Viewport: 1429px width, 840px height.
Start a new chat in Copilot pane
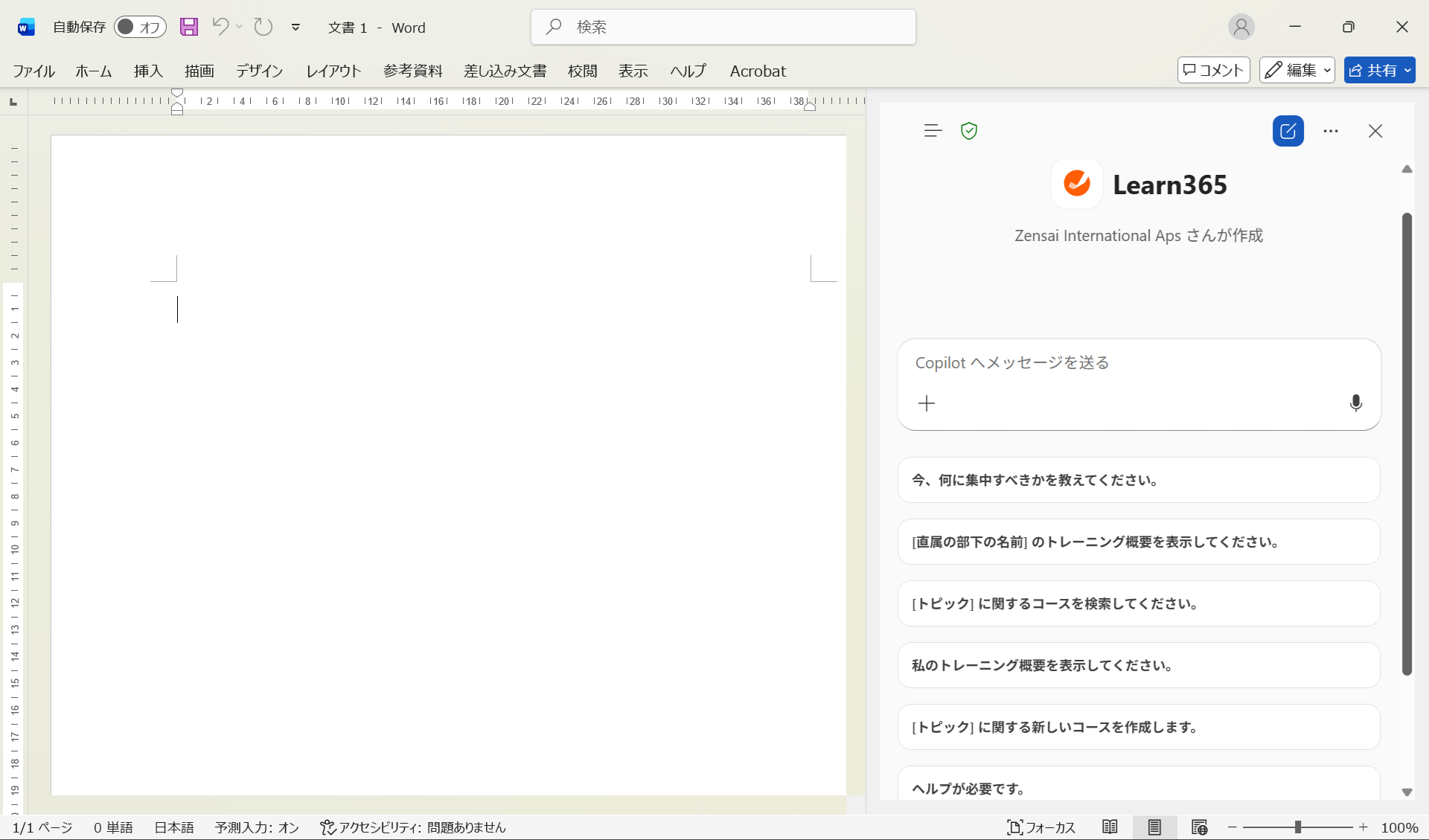coord(1288,131)
